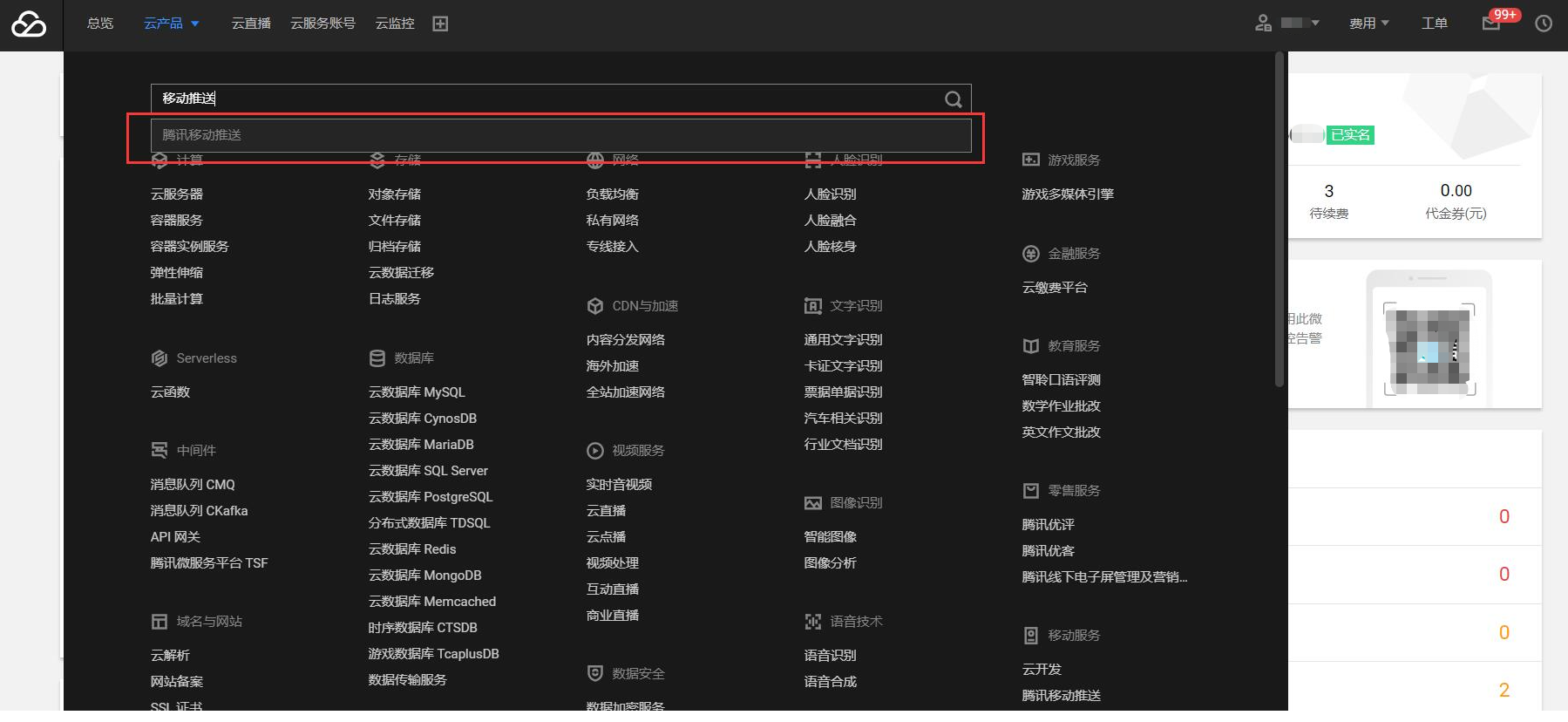
Task: Open the 费用 dropdown
Action: tap(1368, 24)
